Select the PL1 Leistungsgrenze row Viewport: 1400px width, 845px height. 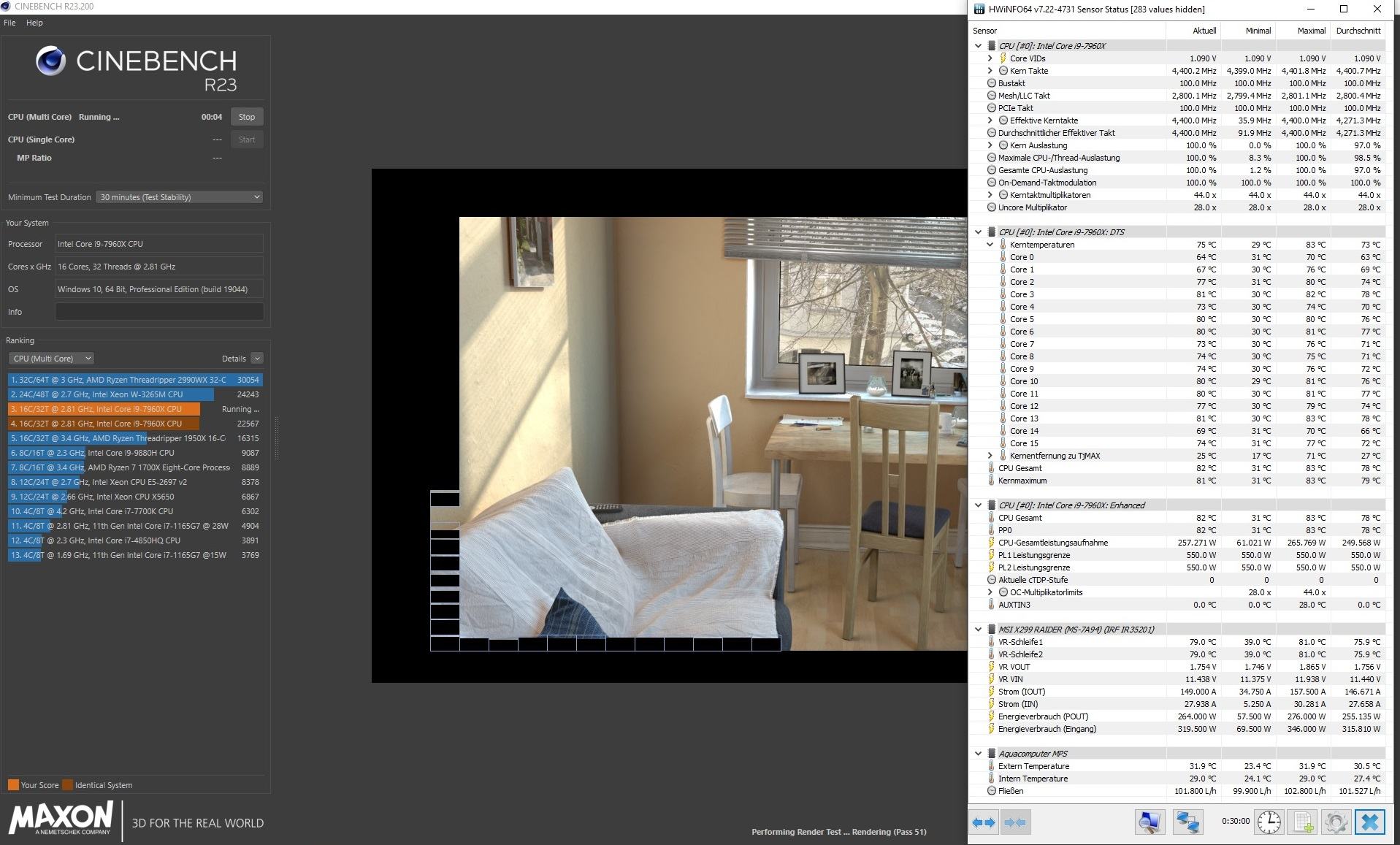tap(1177, 555)
